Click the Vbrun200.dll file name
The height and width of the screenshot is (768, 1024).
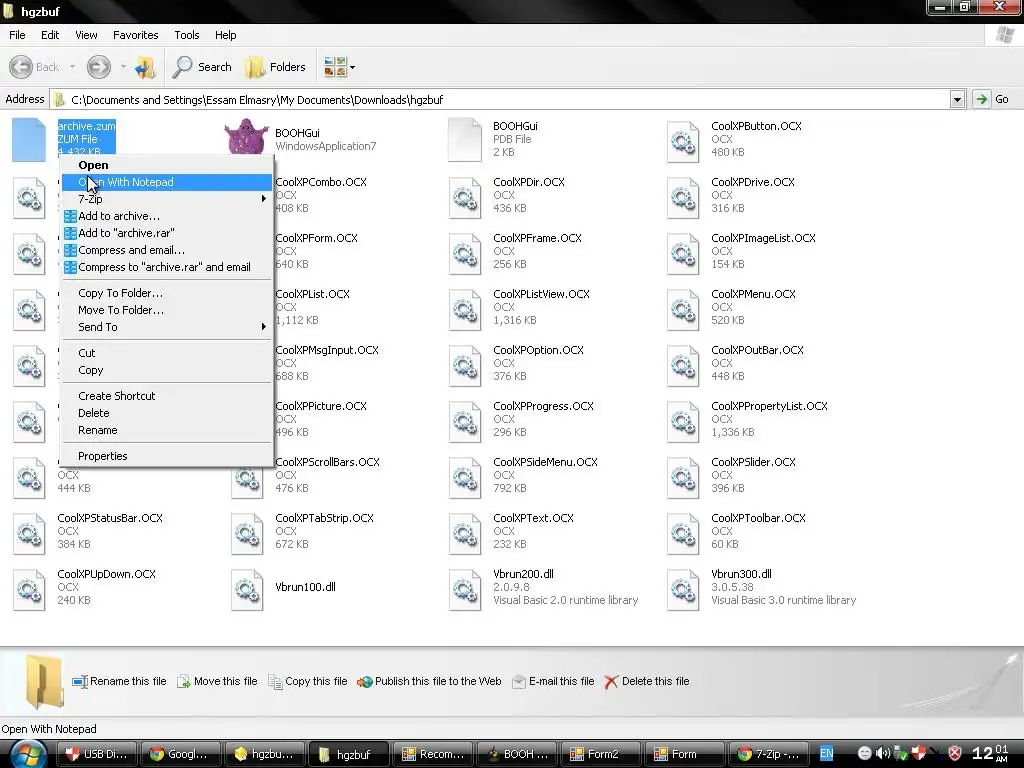coord(523,574)
